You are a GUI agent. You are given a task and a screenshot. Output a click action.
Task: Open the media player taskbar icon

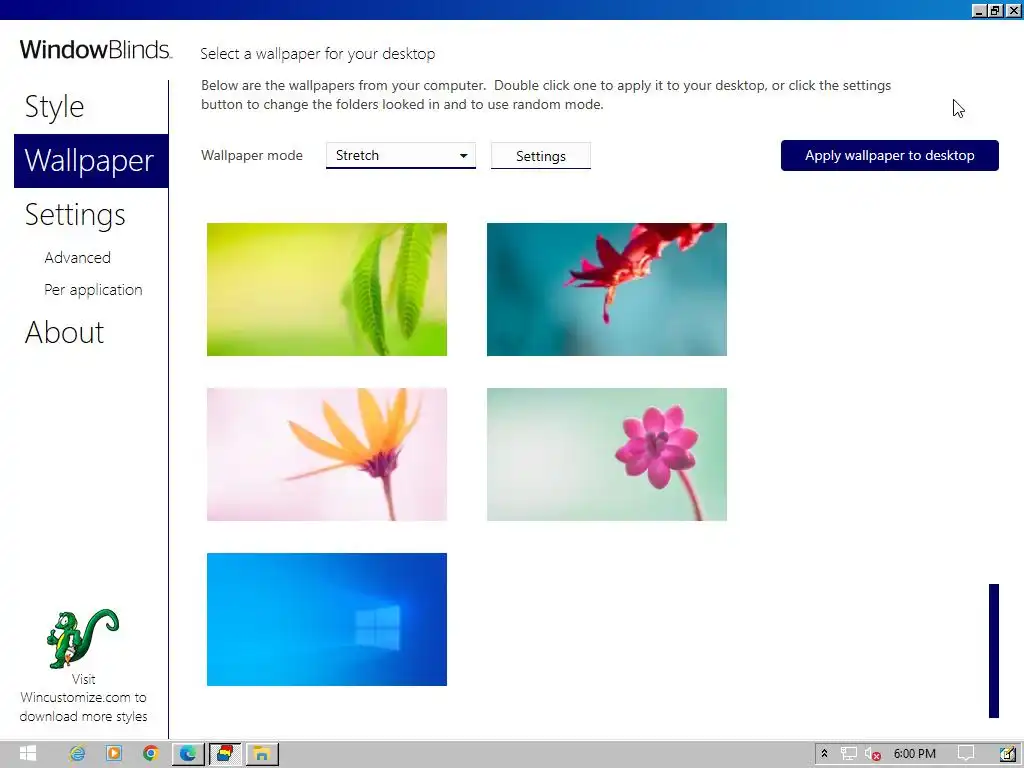[114, 754]
